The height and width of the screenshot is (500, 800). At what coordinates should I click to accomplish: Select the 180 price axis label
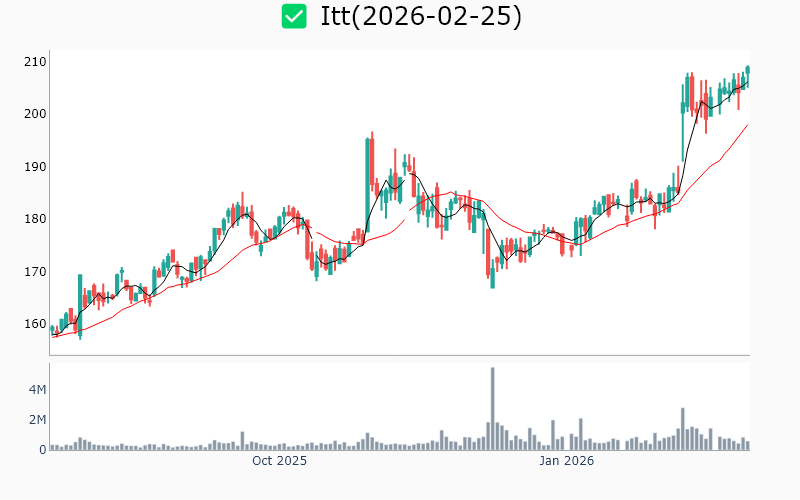(36, 219)
